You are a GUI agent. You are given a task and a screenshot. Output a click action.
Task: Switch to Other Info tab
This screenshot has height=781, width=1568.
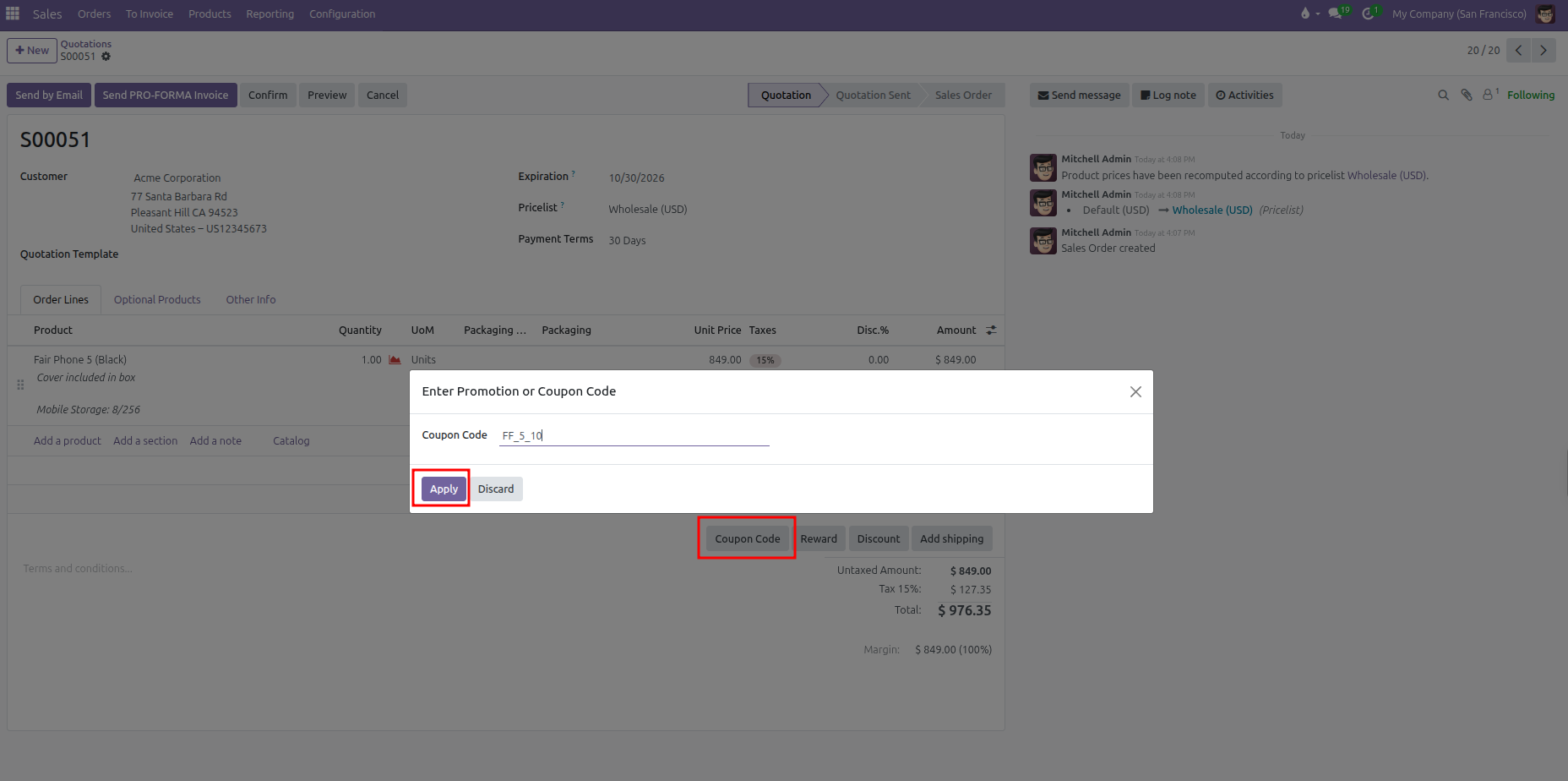point(251,300)
